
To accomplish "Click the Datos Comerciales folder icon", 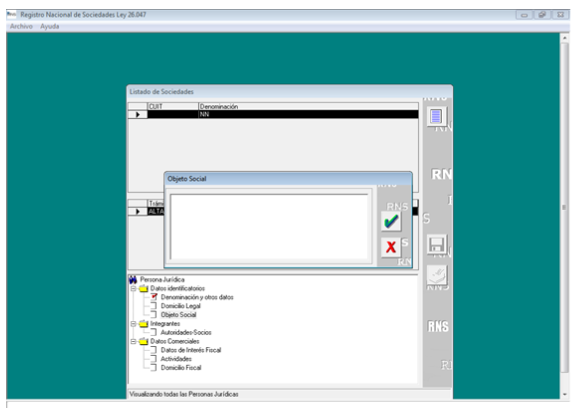I will click(x=144, y=342).
